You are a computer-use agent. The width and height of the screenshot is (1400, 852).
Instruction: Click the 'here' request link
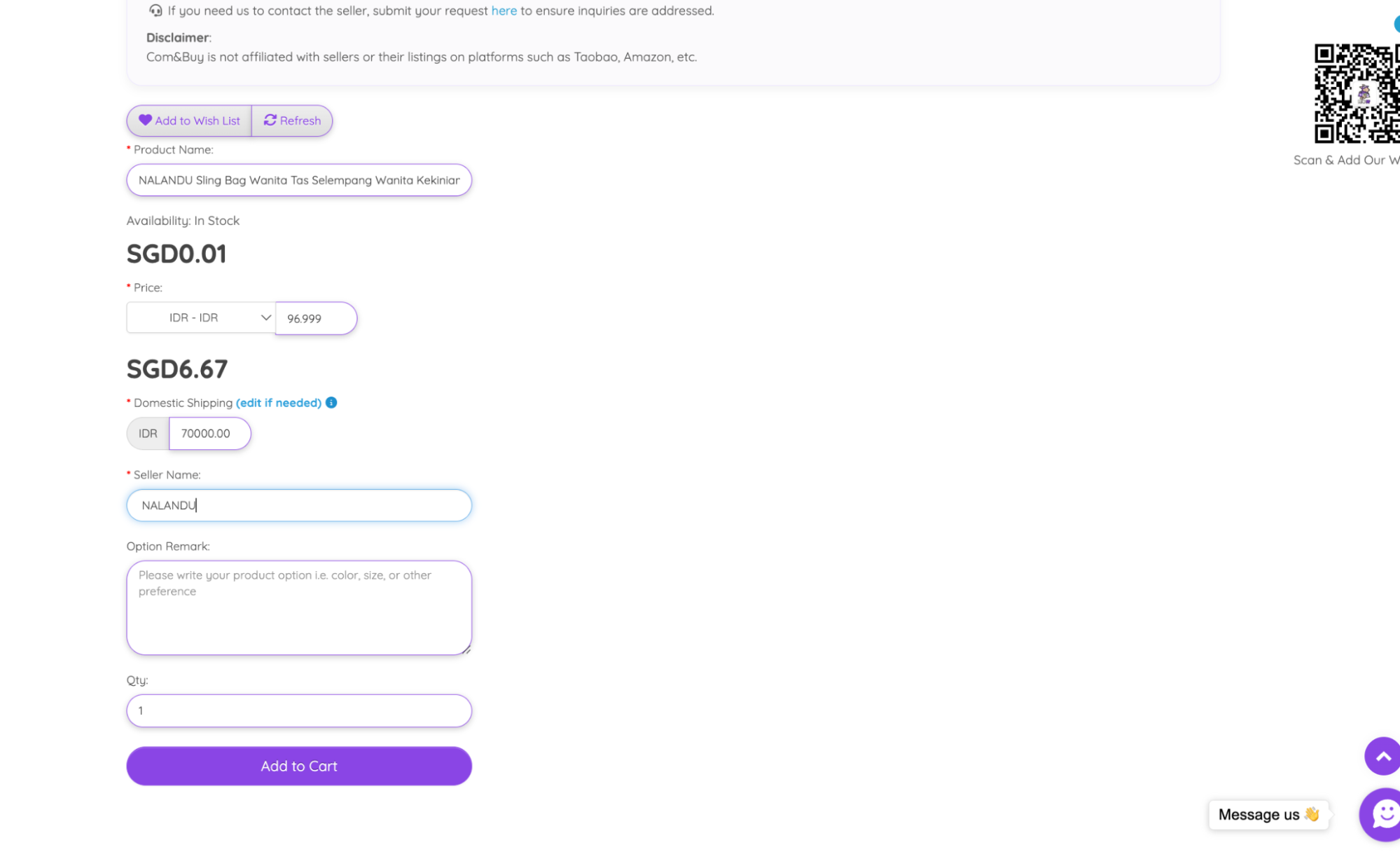[x=504, y=11]
